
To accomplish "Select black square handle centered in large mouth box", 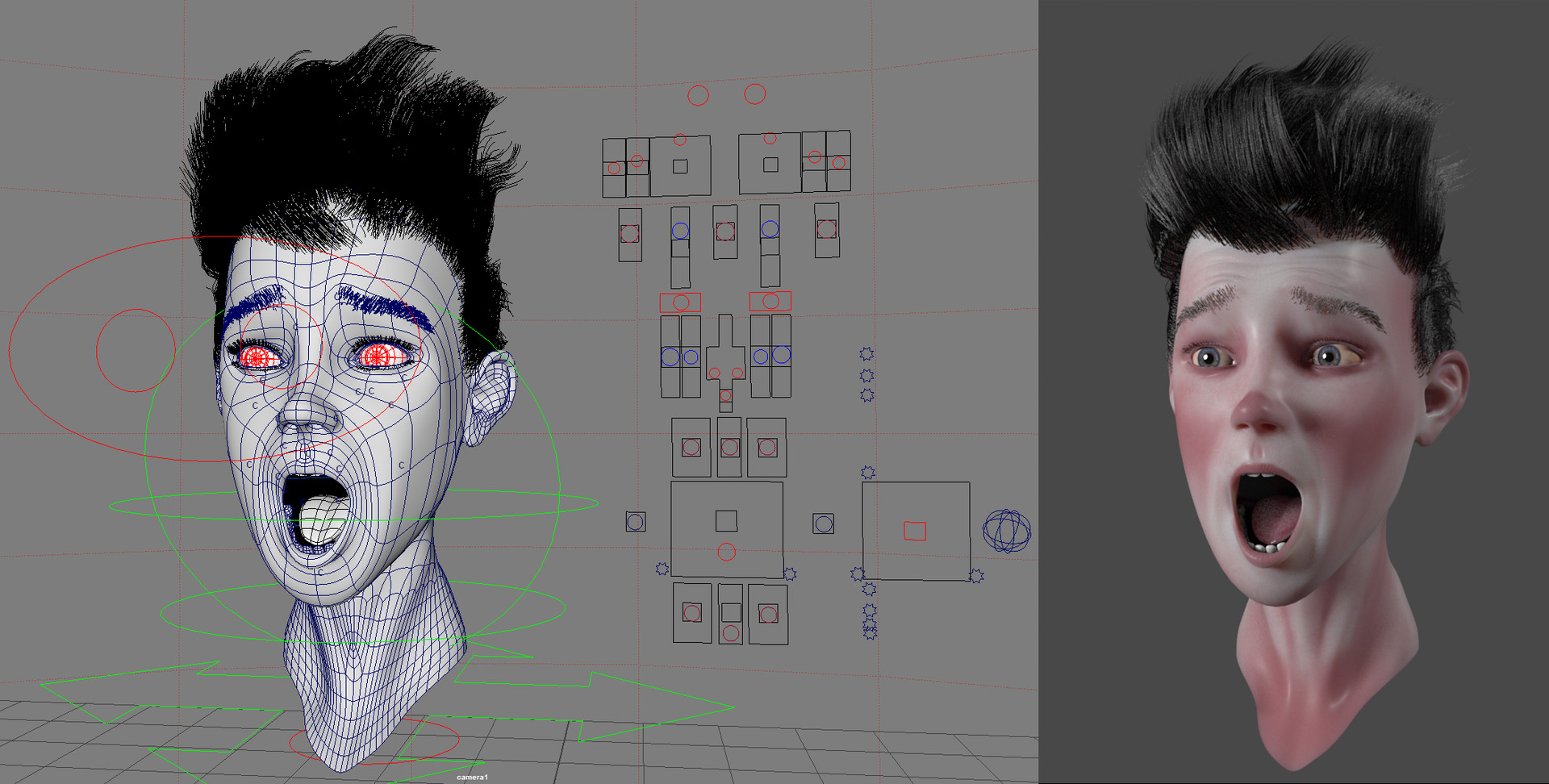I will pyautogui.click(x=726, y=521).
